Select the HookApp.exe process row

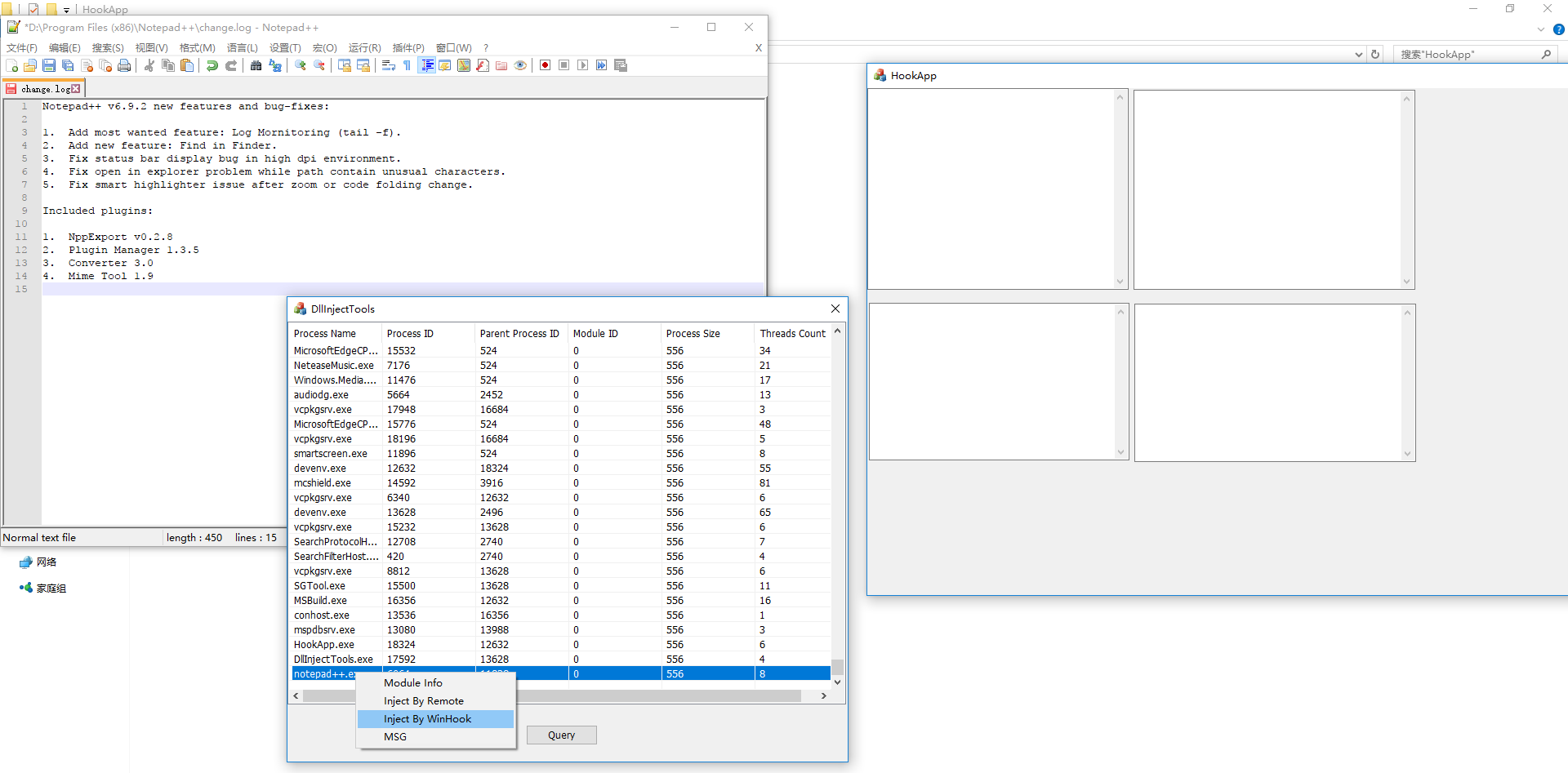pyautogui.click(x=561, y=645)
